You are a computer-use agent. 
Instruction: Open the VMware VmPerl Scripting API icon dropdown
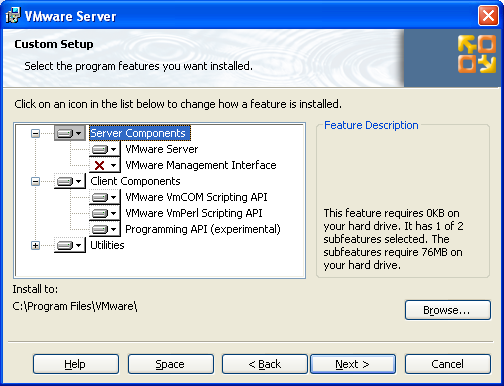pyautogui.click(x=105, y=213)
